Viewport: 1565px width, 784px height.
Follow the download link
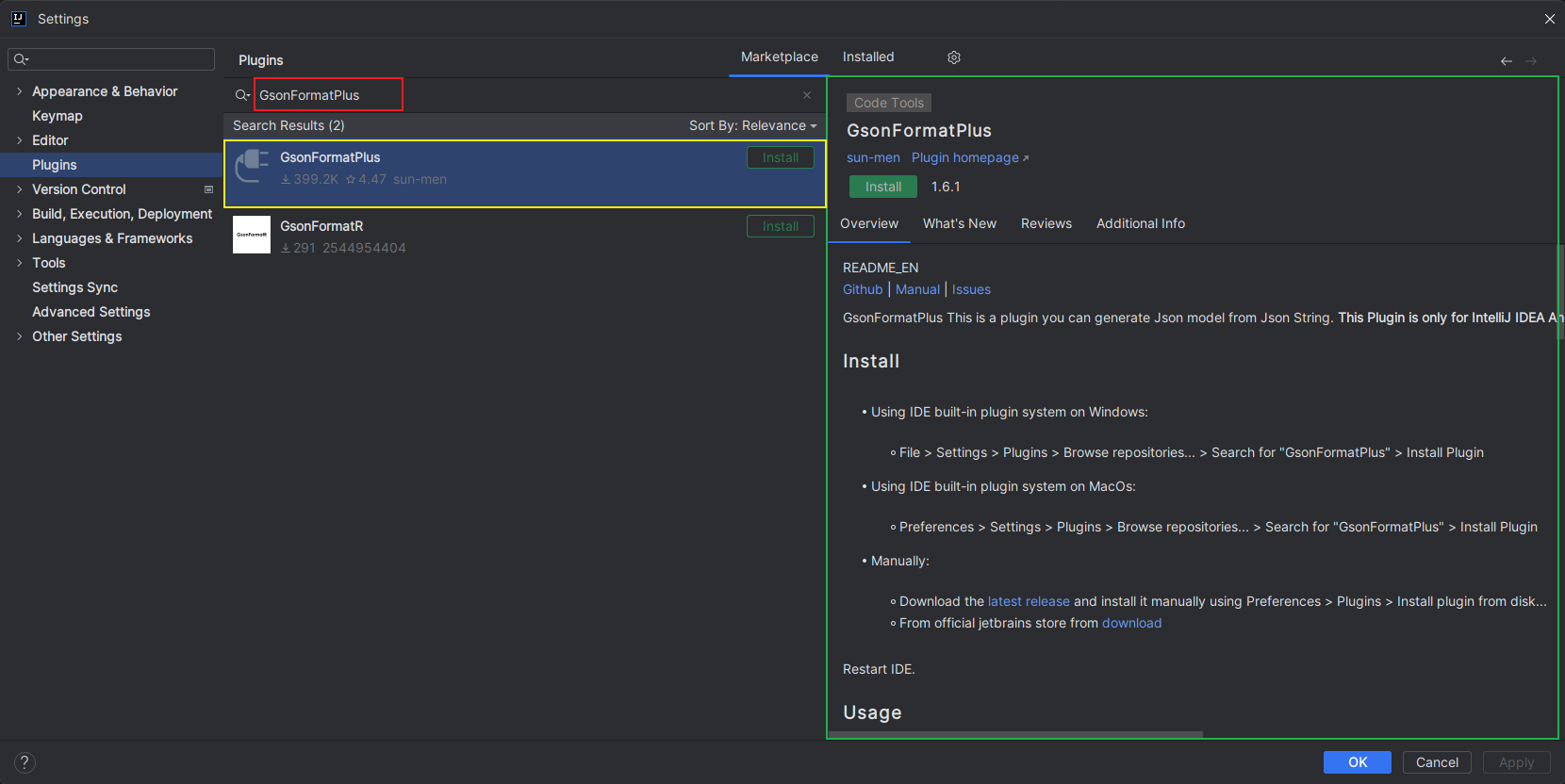pyautogui.click(x=1131, y=623)
